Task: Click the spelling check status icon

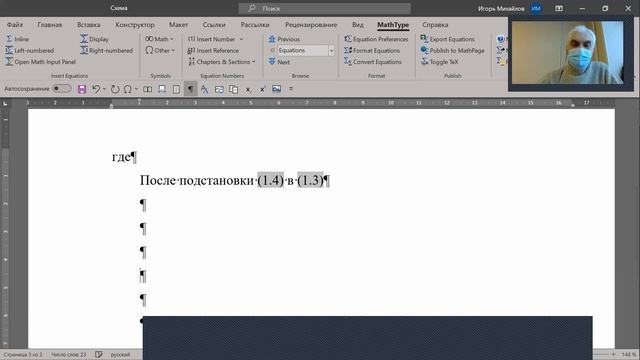Action: tap(98, 354)
